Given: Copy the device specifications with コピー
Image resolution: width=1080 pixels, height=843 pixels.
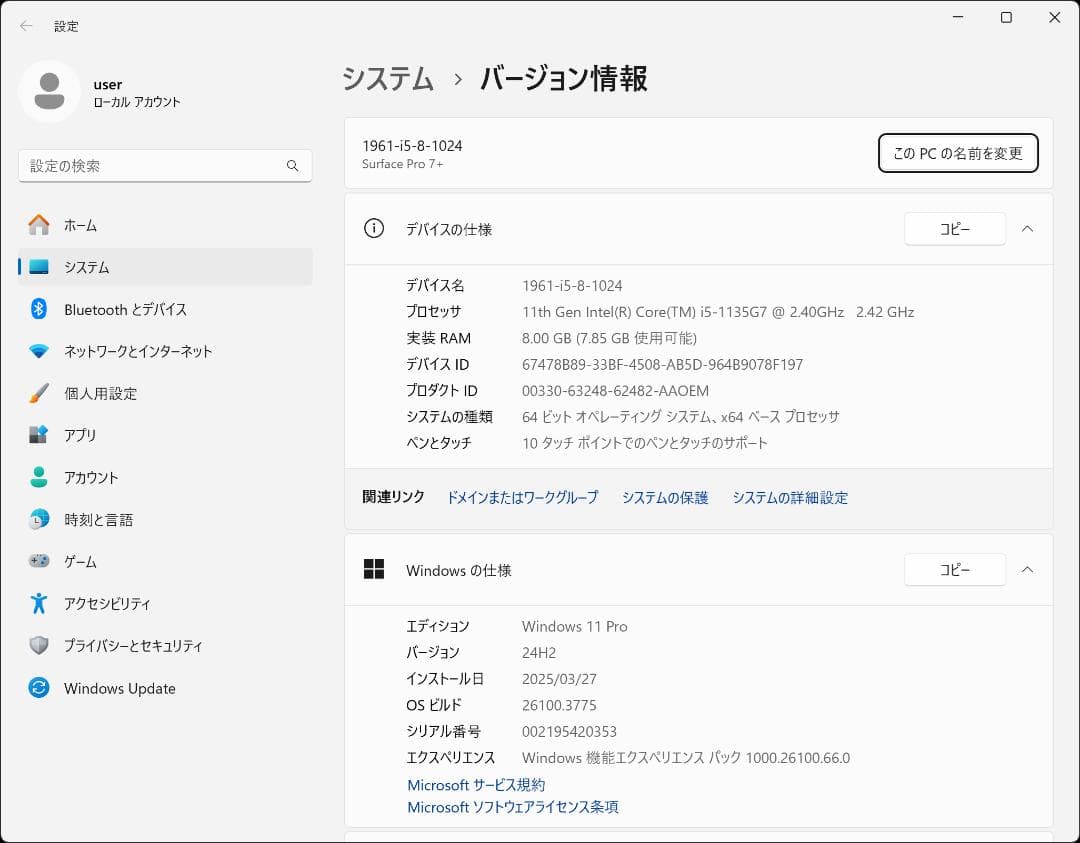Looking at the screenshot, I should [954, 229].
